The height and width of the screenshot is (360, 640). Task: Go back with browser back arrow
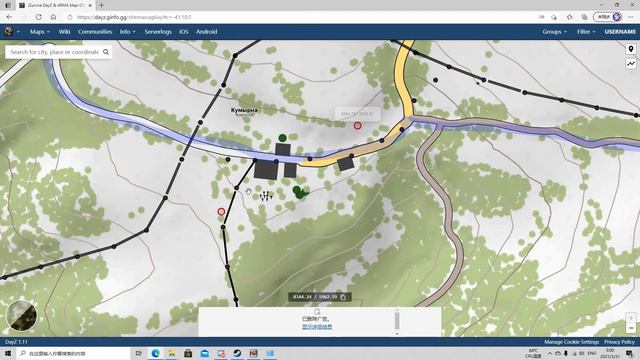tap(9, 17)
